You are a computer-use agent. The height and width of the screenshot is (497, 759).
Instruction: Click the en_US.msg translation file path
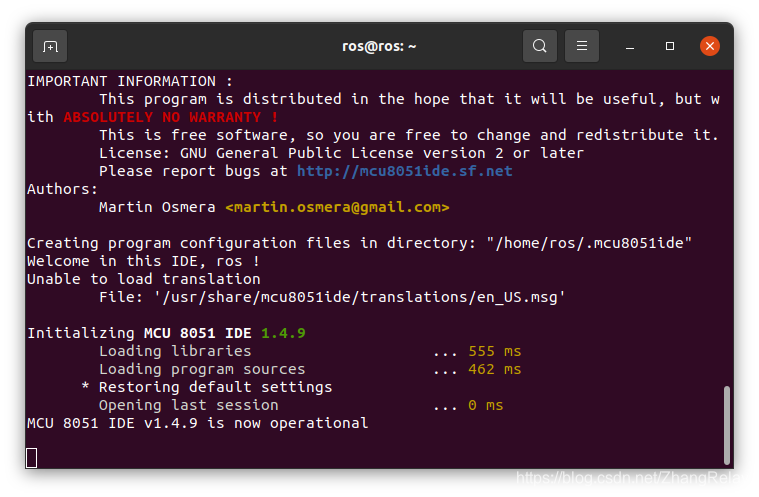tap(359, 297)
